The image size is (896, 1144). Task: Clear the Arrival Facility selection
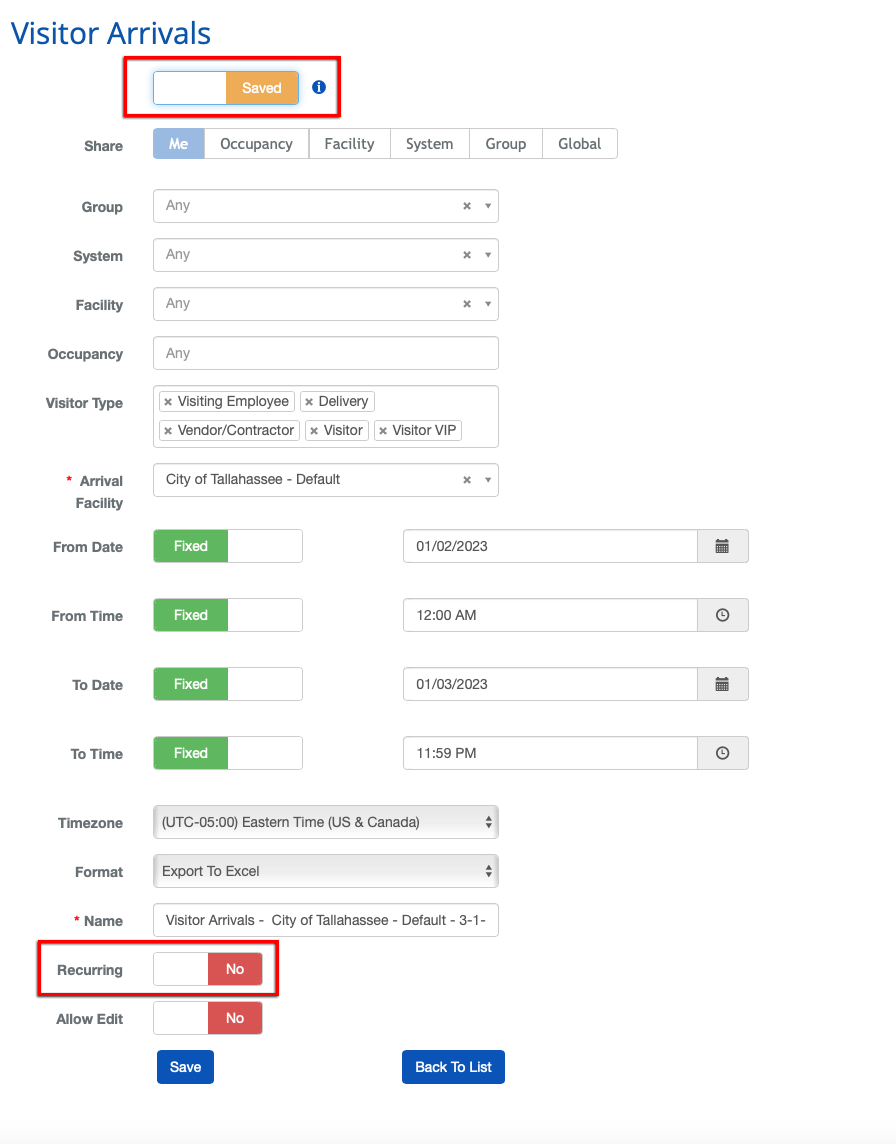(x=466, y=480)
